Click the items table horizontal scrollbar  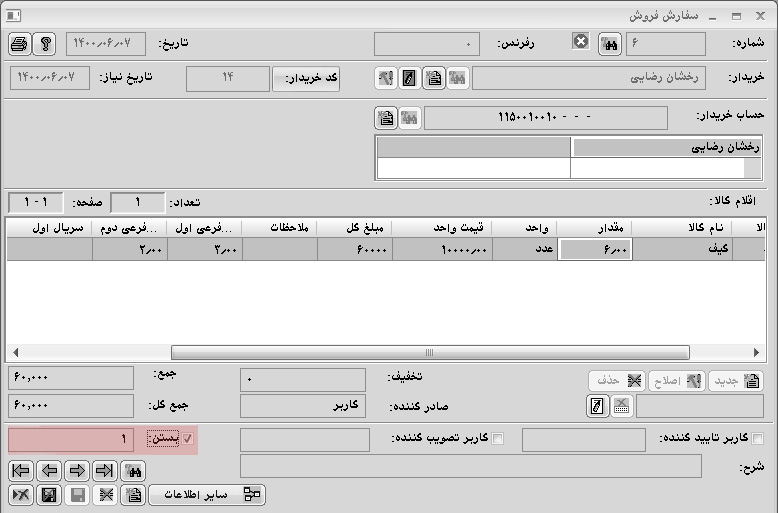click(430, 352)
